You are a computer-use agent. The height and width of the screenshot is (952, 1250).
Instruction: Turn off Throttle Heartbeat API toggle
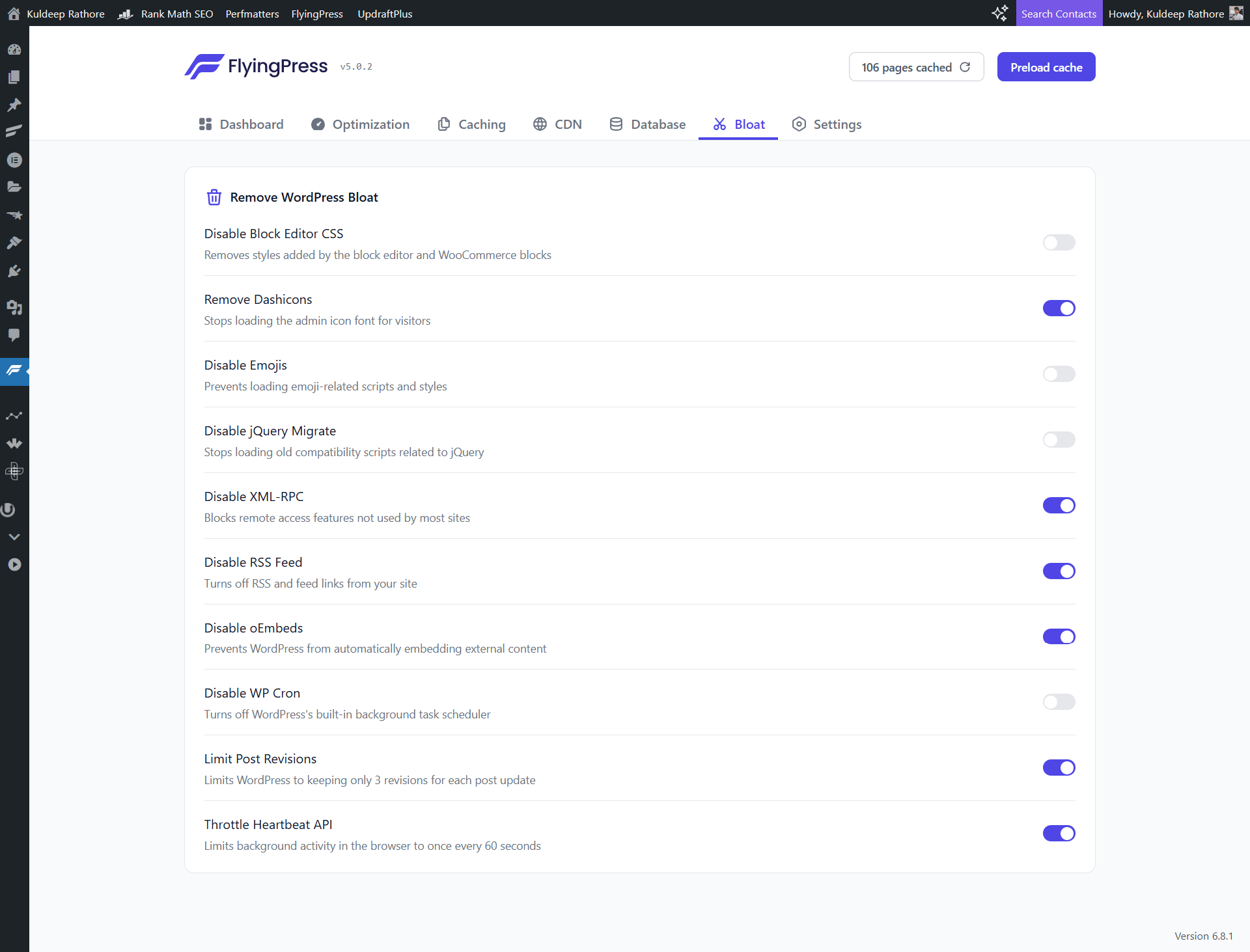(1059, 833)
